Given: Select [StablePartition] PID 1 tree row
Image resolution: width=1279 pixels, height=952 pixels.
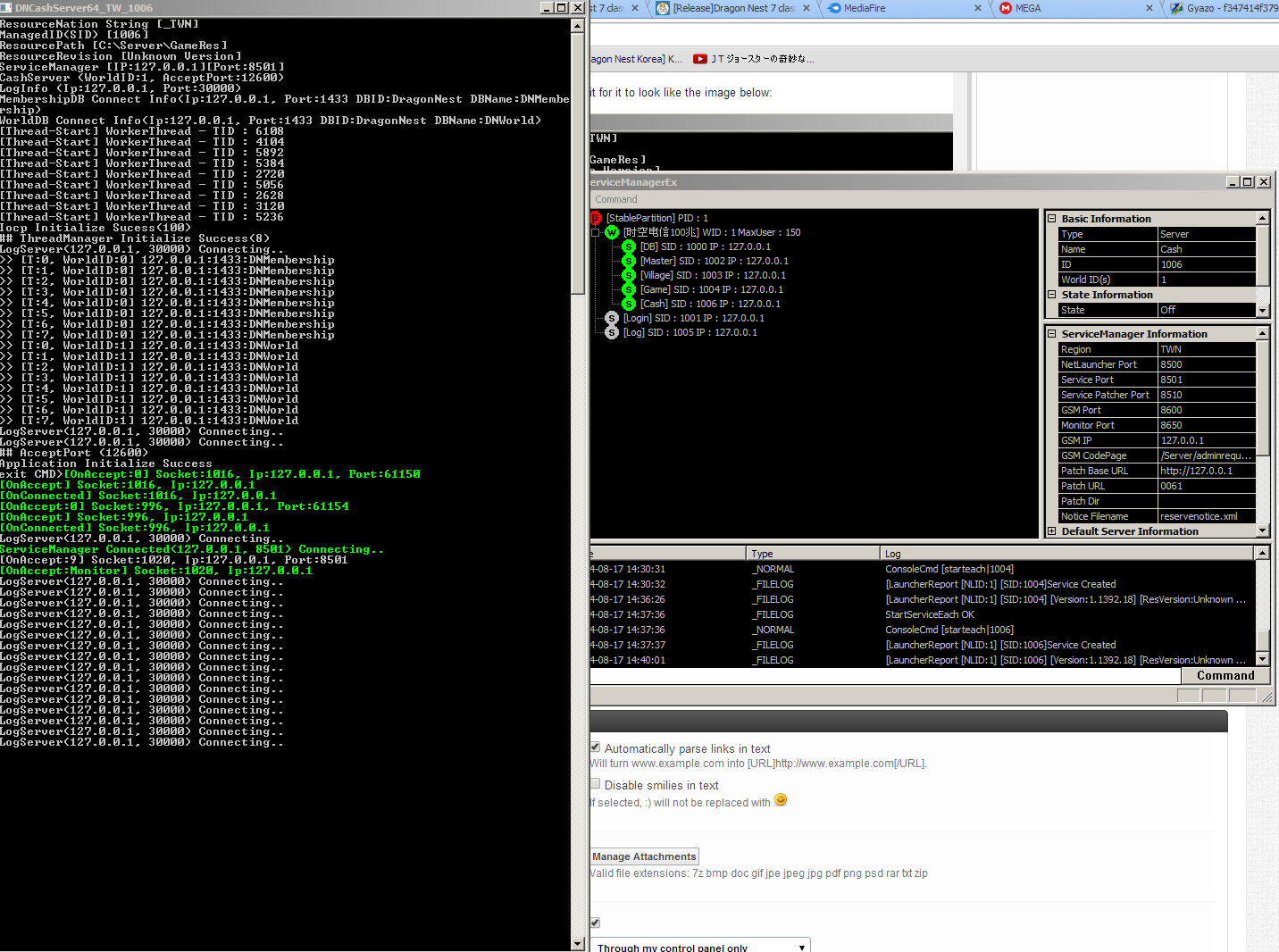Looking at the screenshot, I should click(x=657, y=218).
